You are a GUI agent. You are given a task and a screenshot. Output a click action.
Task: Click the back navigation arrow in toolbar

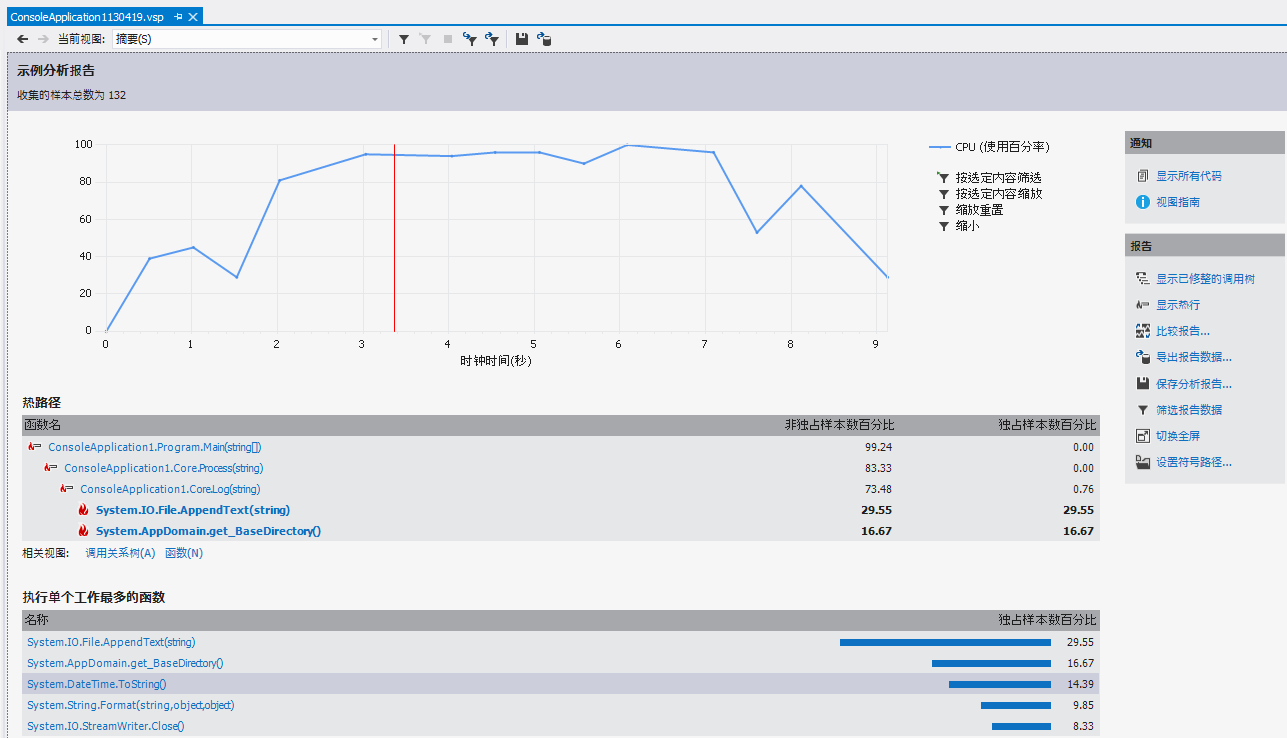[22, 39]
